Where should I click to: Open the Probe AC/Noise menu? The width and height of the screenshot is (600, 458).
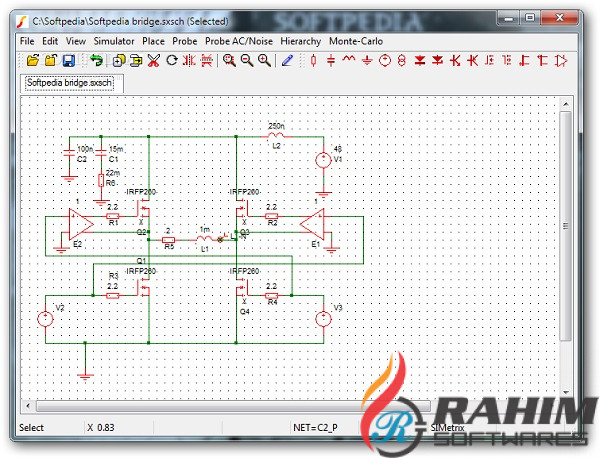click(239, 41)
